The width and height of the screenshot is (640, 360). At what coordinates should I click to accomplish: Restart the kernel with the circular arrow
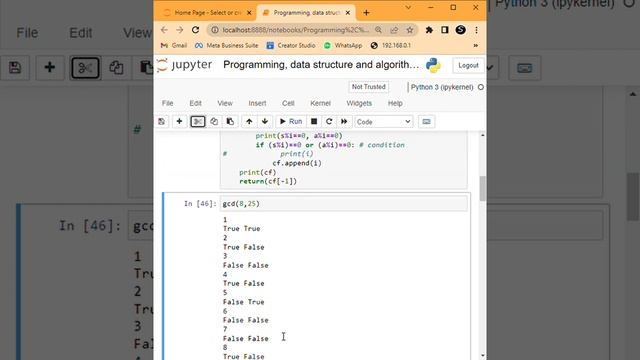tap(329, 122)
